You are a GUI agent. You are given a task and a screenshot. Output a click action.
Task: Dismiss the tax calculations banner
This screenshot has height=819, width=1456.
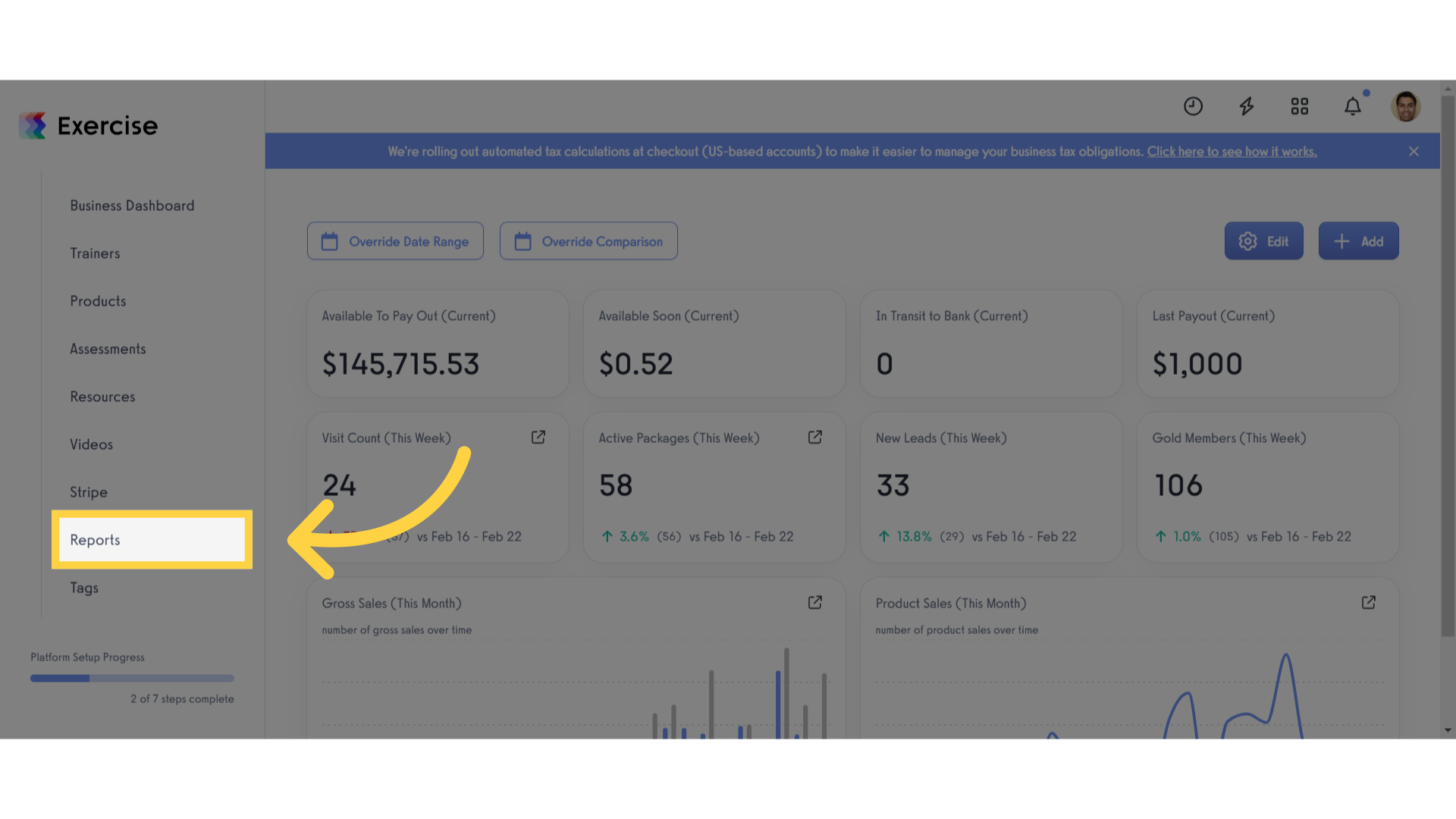coord(1414,152)
